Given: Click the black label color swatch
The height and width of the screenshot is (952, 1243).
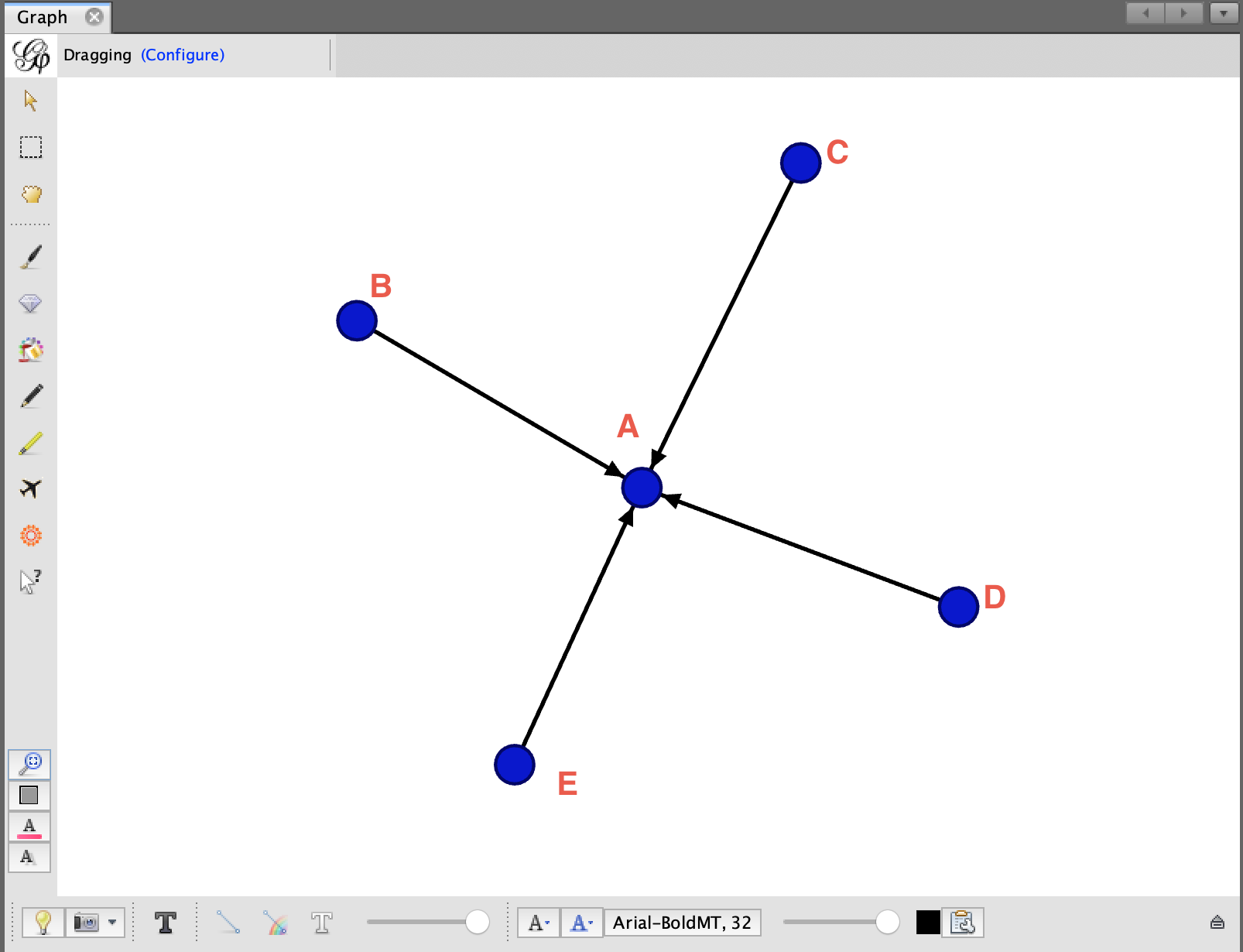Looking at the screenshot, I should (927, 923).
